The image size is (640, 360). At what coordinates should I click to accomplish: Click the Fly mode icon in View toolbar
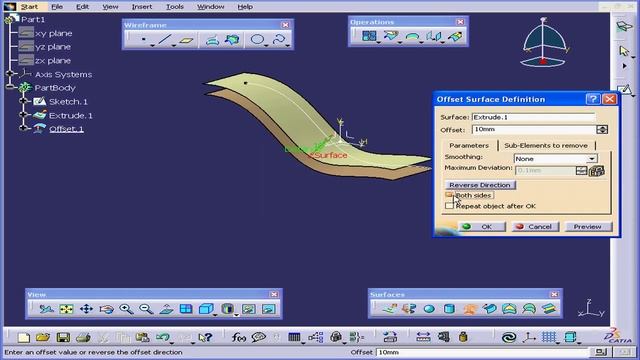click(46, 309)
